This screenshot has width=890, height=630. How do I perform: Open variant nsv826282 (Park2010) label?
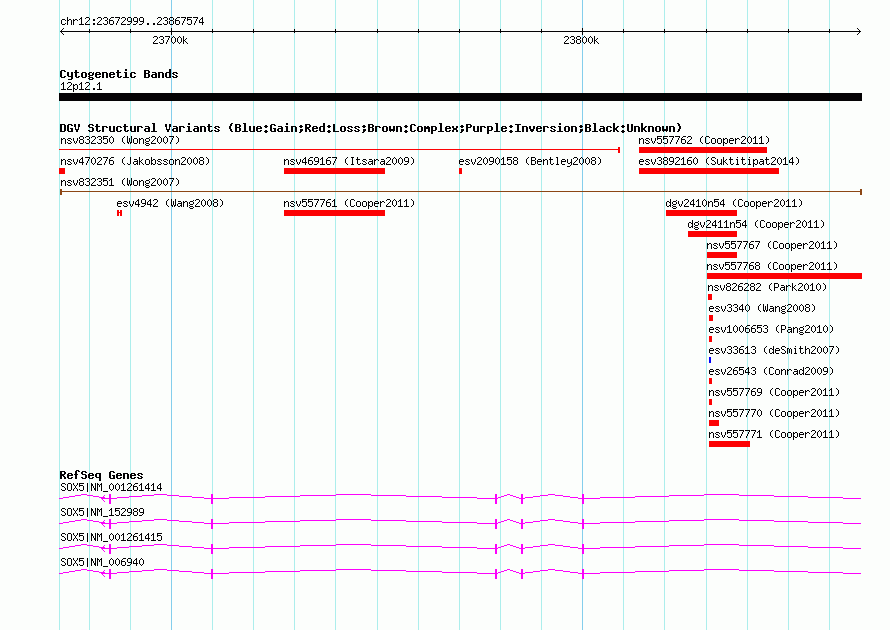pos(767,287)
